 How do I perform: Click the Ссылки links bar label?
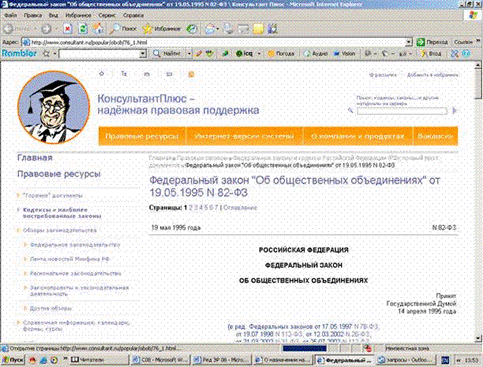[x=463, y=42]
